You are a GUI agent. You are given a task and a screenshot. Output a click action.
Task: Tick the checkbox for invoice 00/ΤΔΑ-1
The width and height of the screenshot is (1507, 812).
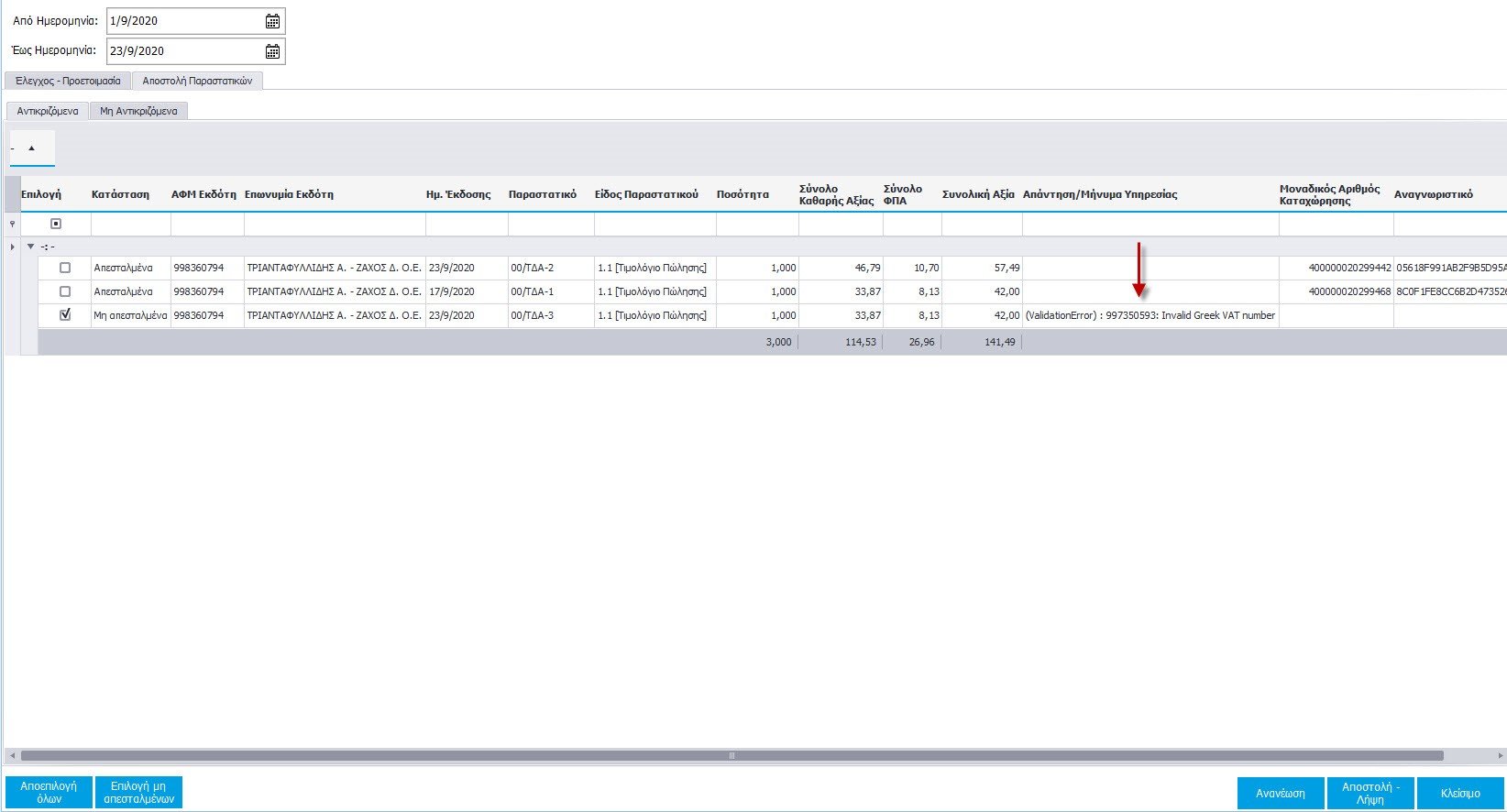(65, 291)
